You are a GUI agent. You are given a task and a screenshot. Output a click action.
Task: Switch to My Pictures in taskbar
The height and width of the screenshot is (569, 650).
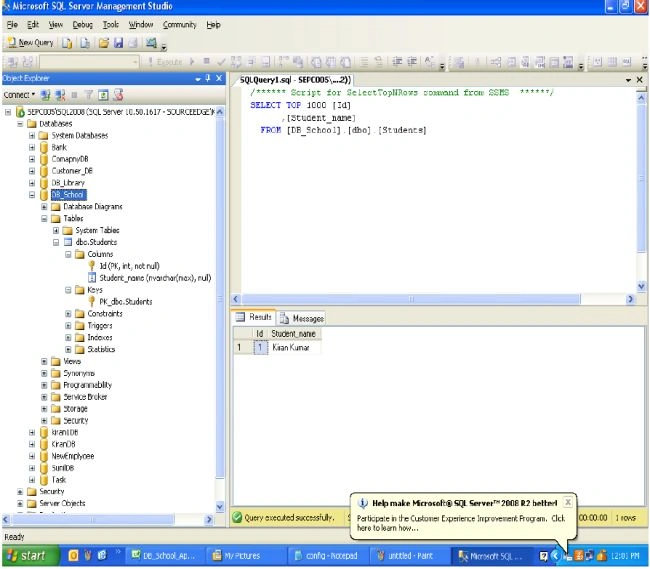click(245, 556)
